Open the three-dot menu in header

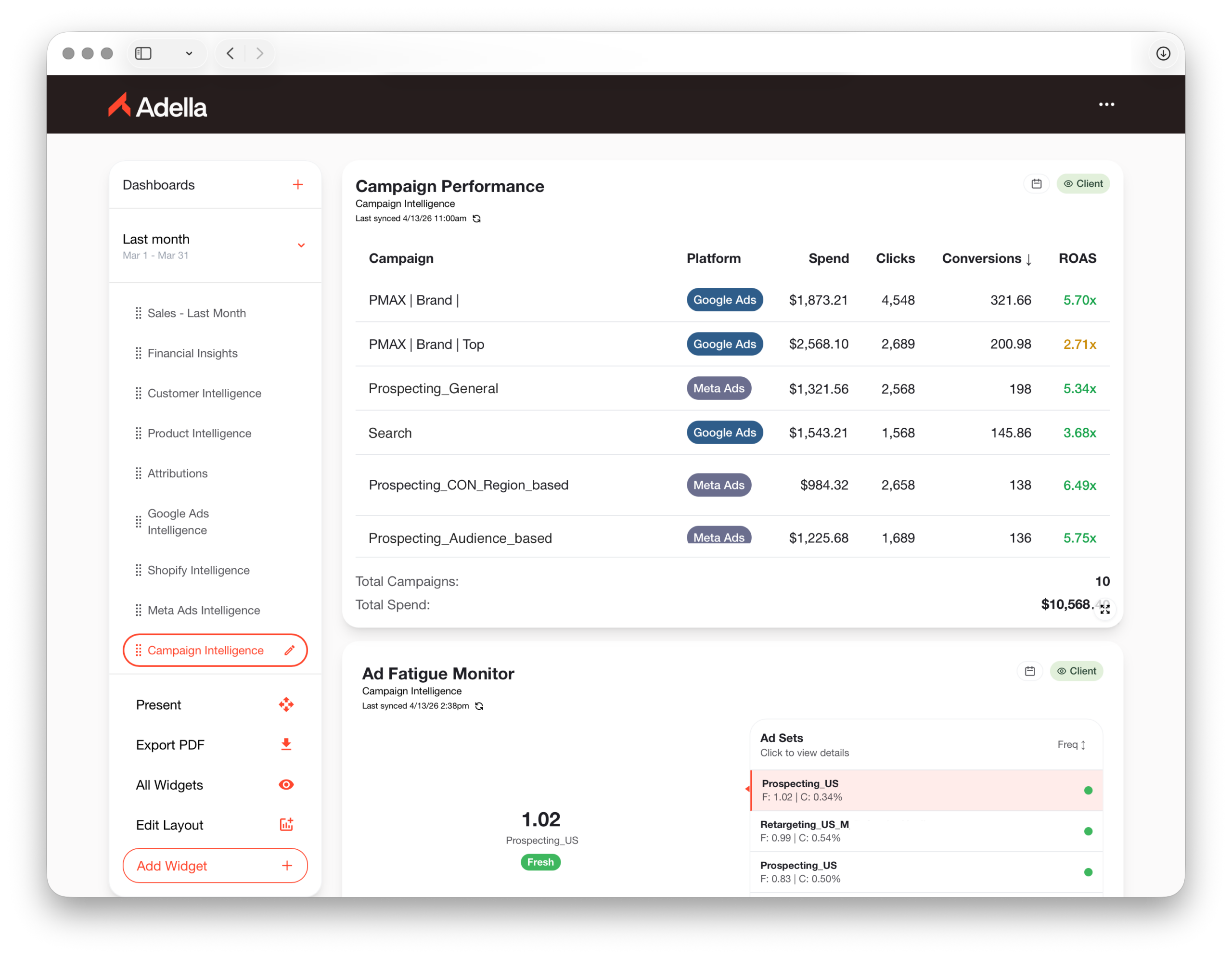click(1106, 104)
